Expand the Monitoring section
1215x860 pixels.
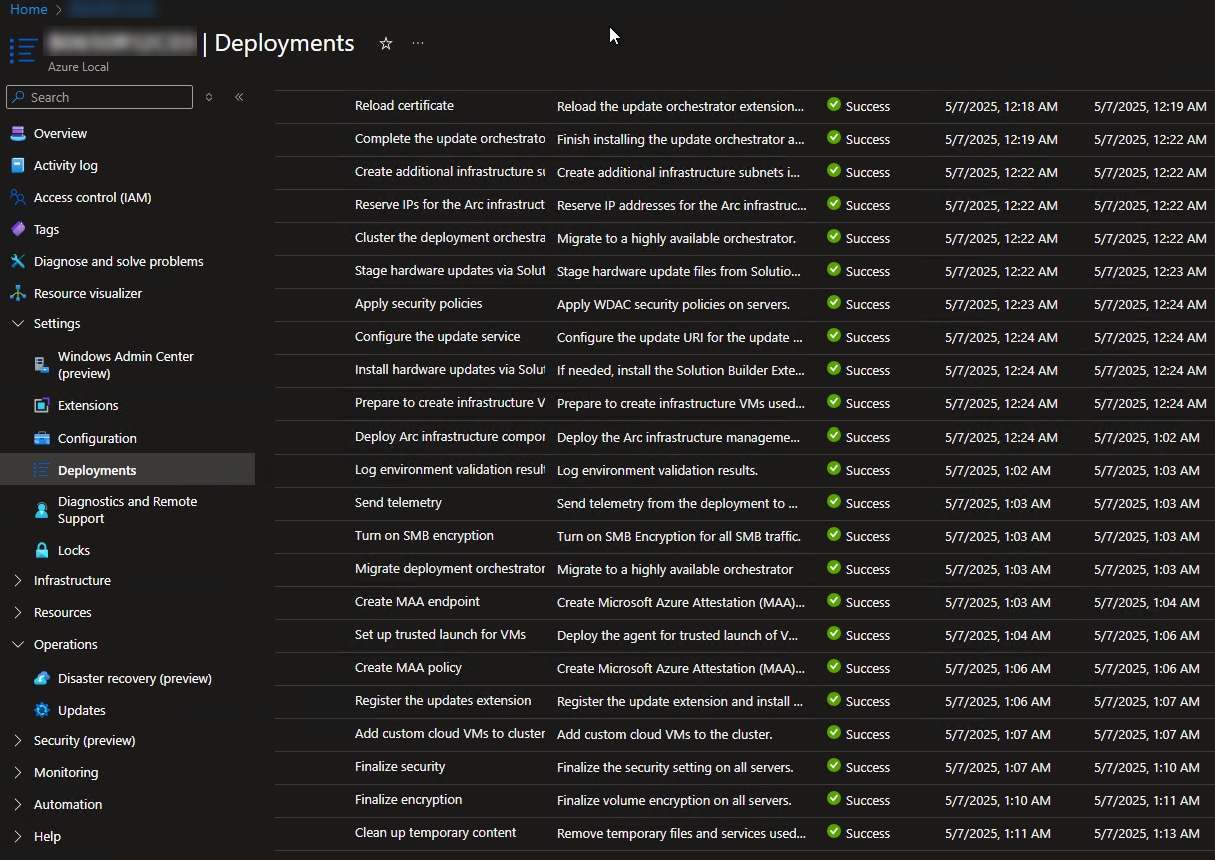(18, 772)
